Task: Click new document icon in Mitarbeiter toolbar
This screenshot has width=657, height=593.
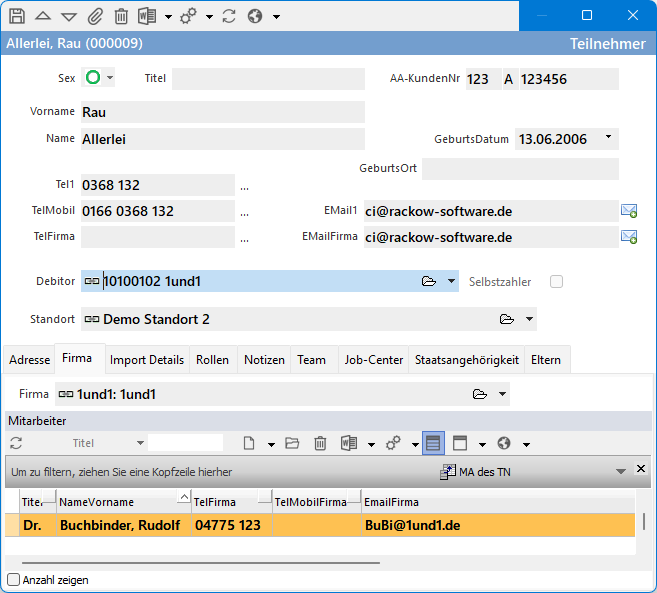Action: 247,443
